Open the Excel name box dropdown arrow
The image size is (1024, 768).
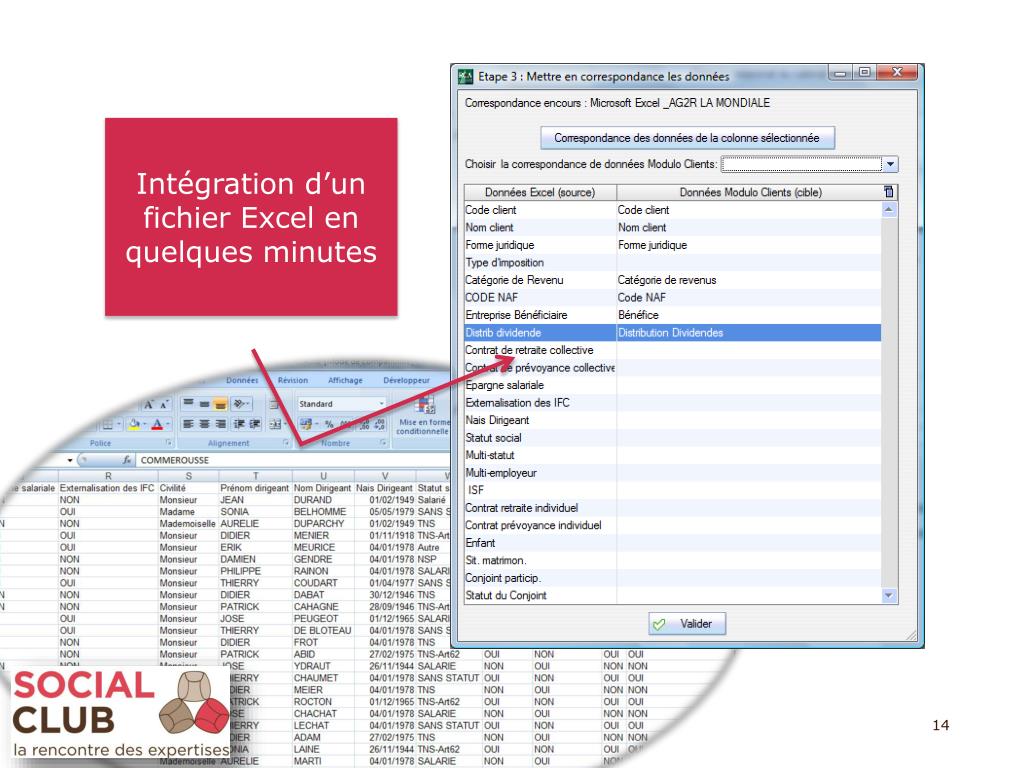pyautogui.click(x=70, y=460)
